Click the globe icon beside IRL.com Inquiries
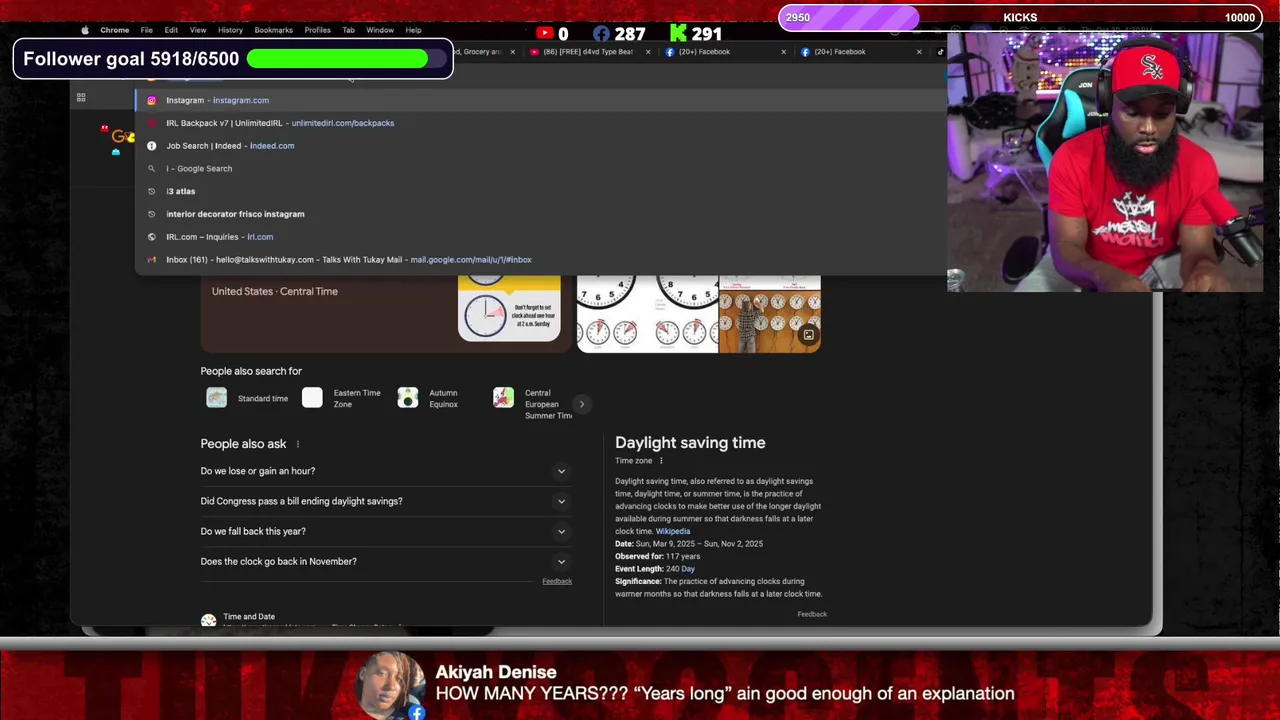Screen dimensions: 1280x720 pos(151,237)
